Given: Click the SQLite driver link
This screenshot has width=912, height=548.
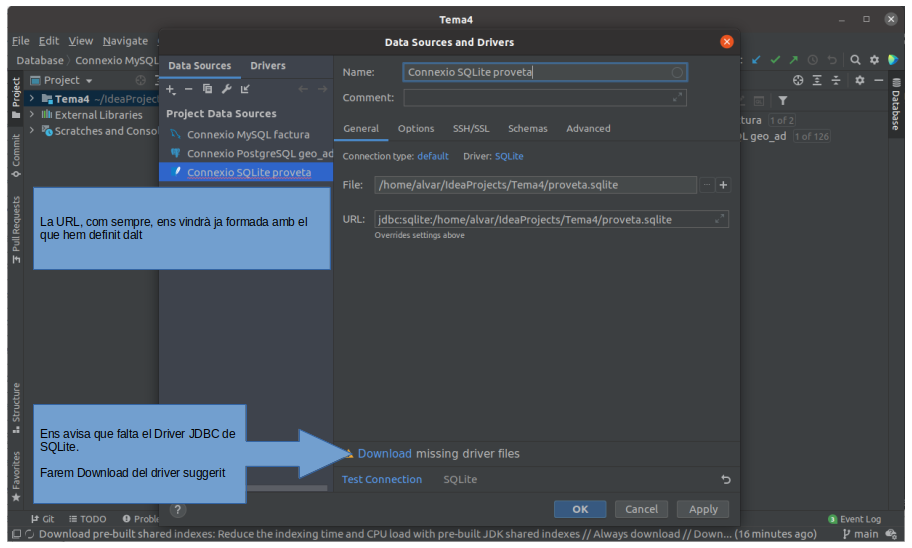Looking at the screenshot, I should click(x=509, y=156).
